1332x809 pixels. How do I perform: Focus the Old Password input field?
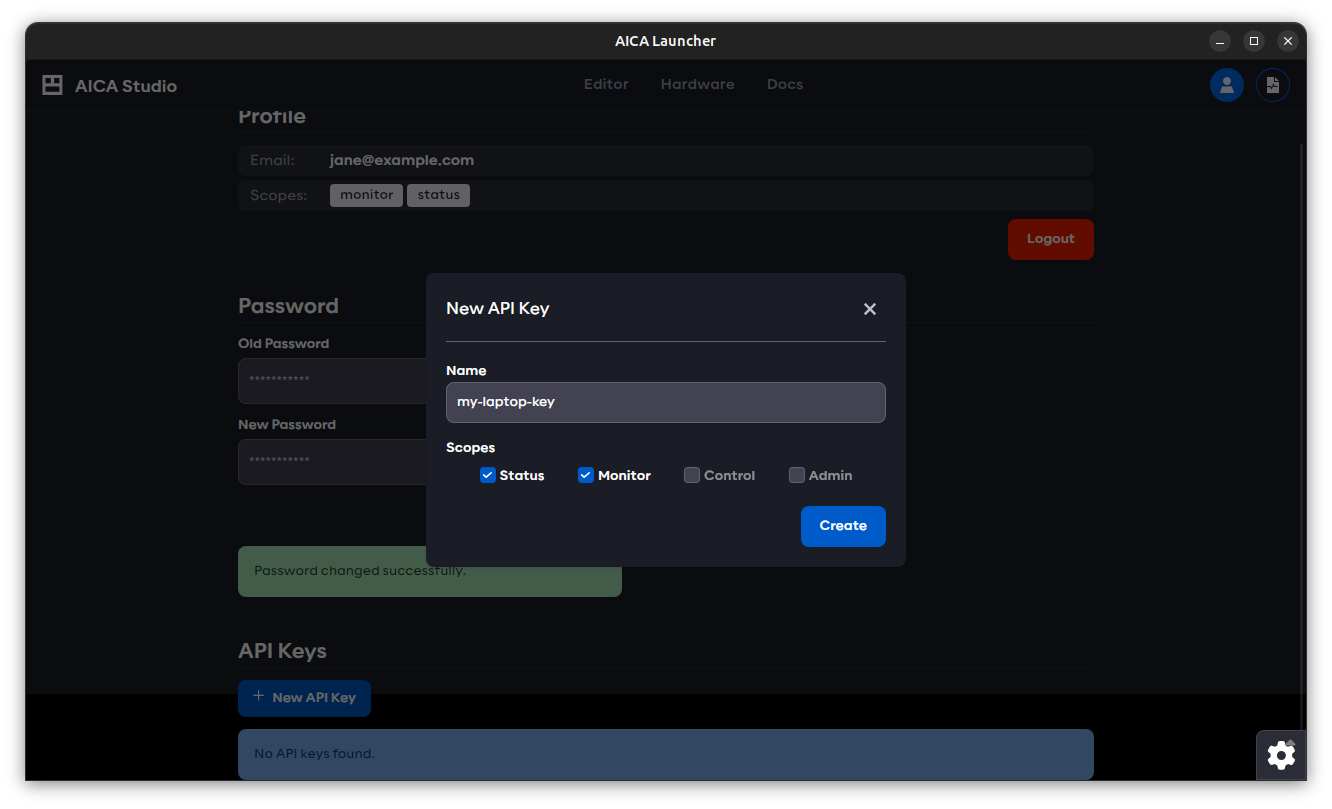332,381
